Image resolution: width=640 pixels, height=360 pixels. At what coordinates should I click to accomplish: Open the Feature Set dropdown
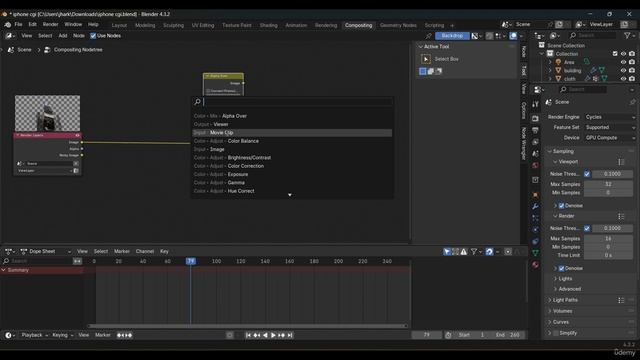(x=610, y=127)
